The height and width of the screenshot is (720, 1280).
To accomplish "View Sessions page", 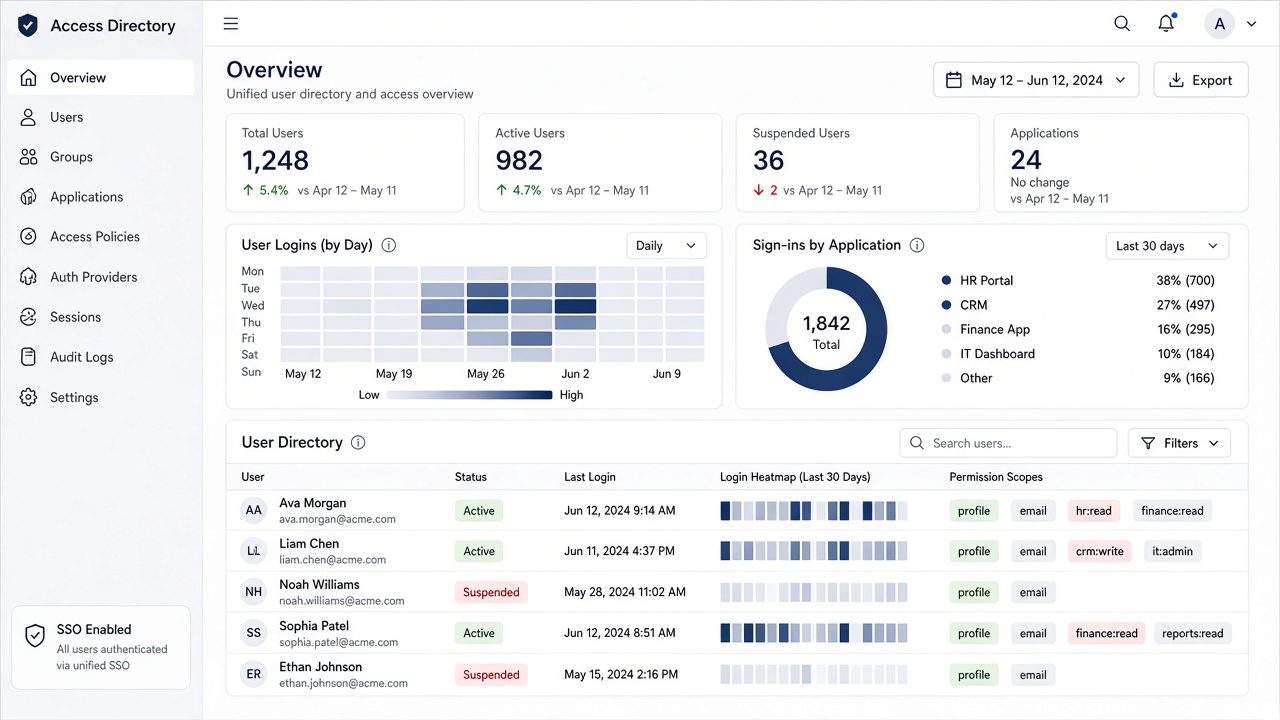I will tap(101, 317).
